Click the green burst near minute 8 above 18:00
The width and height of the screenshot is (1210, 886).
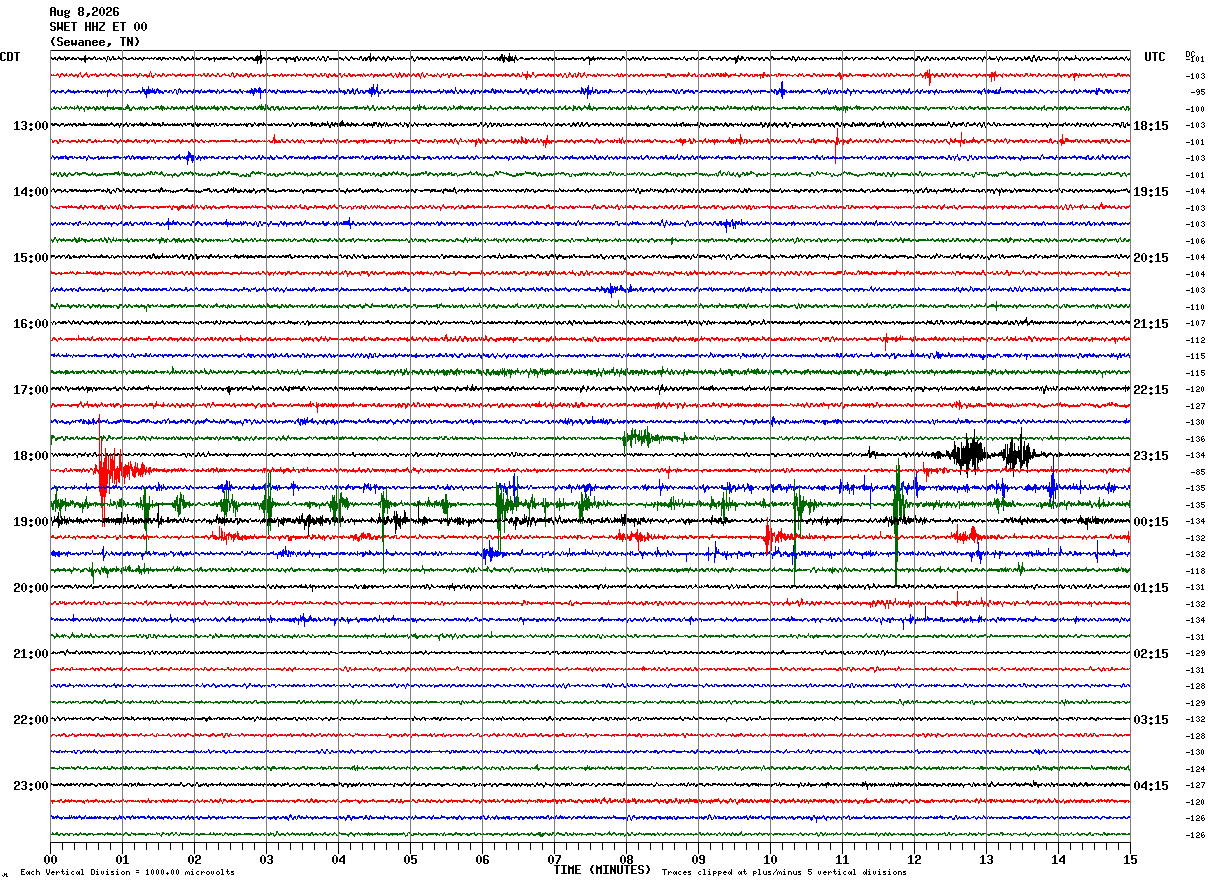648,438
